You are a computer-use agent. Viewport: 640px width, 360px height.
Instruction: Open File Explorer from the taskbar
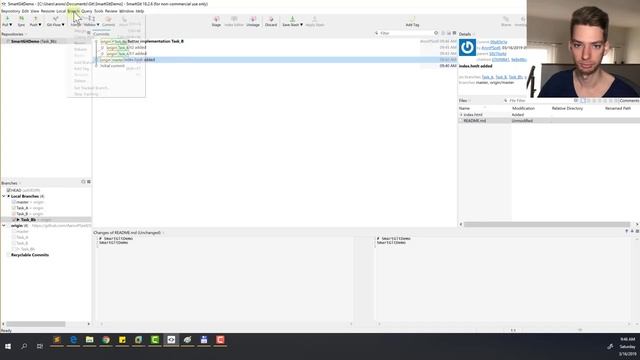coord(90,340)
